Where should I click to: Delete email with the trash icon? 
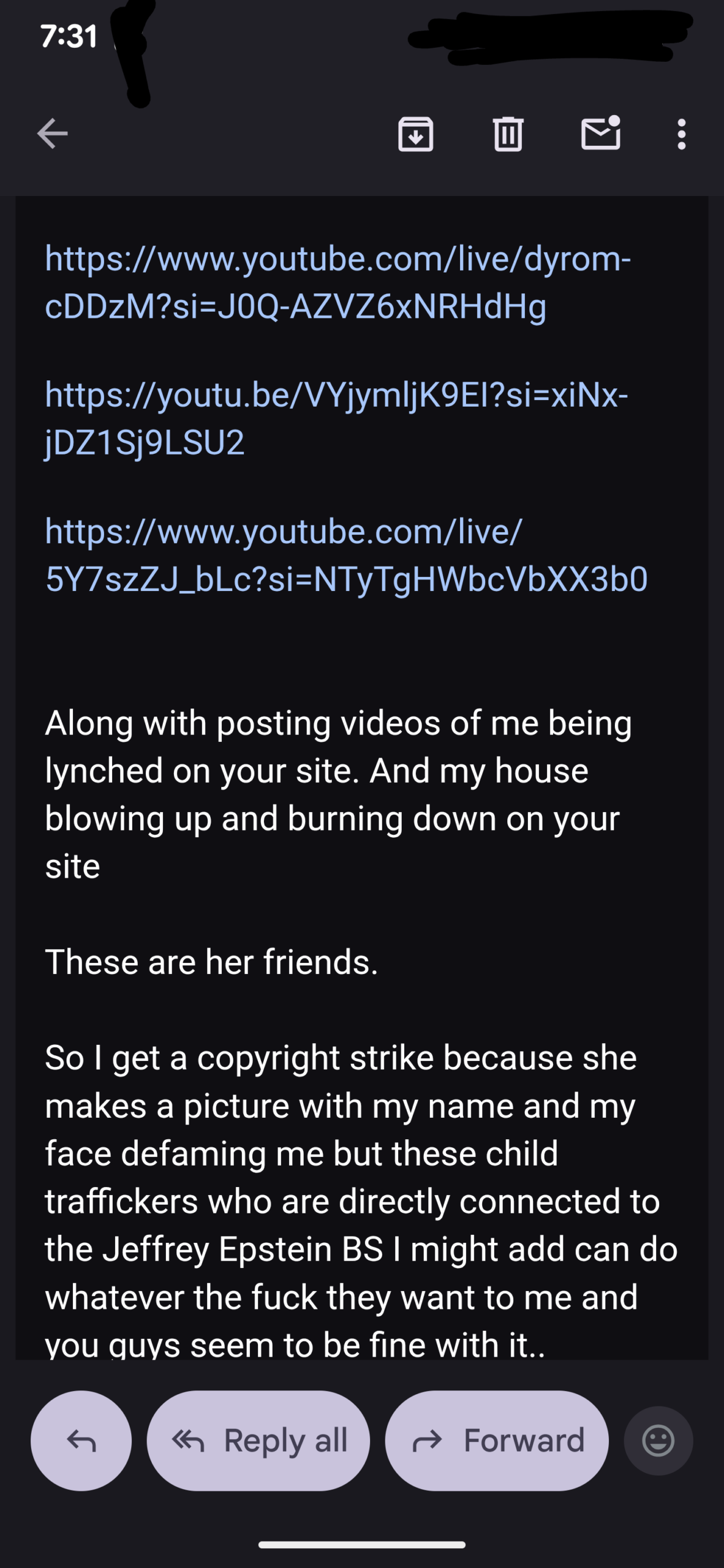pos(508,134)
